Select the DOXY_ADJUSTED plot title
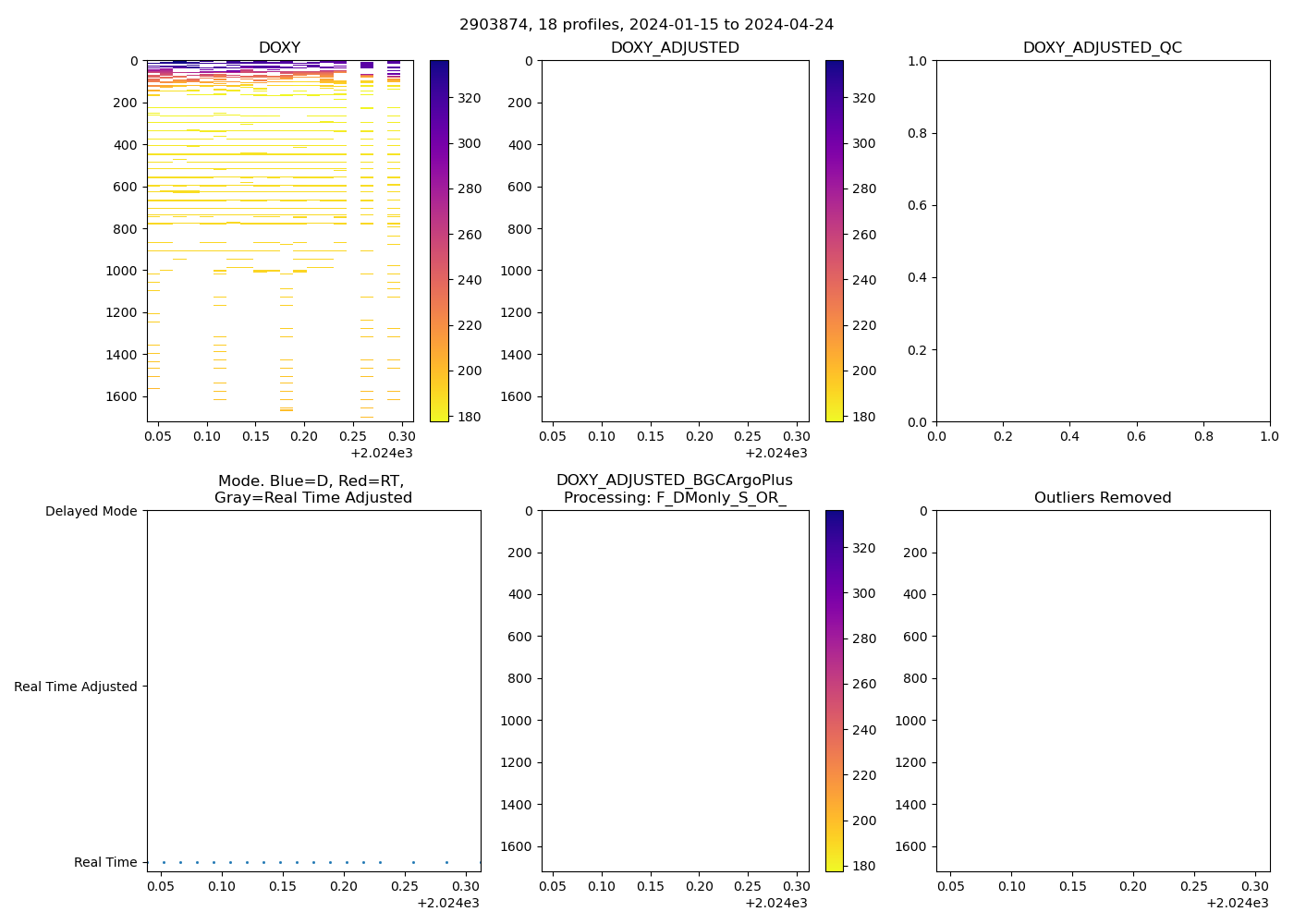 (675, 48)
